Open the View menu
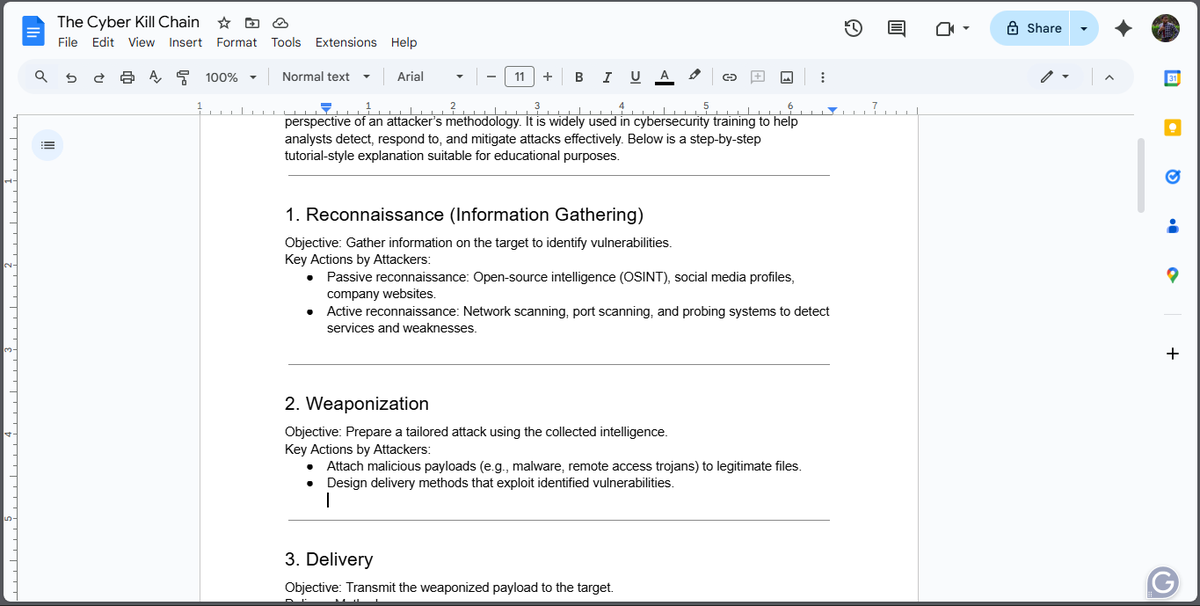The width and height of the screenshot is (1200, 606). click(141, 42)
